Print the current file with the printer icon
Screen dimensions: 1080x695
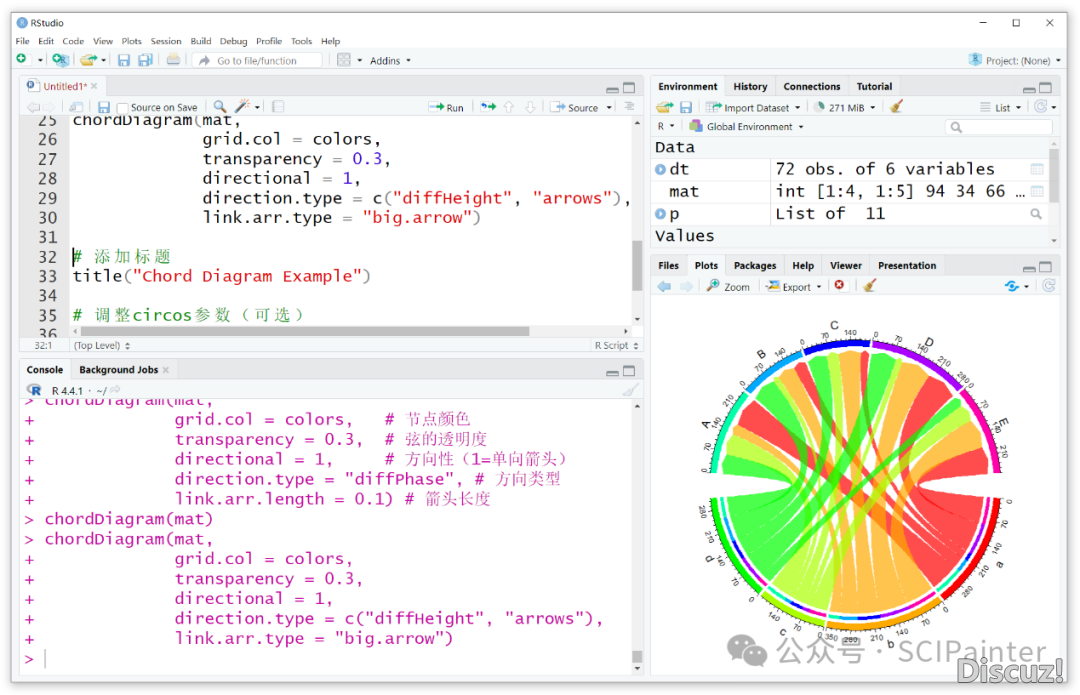pos(173,60)
